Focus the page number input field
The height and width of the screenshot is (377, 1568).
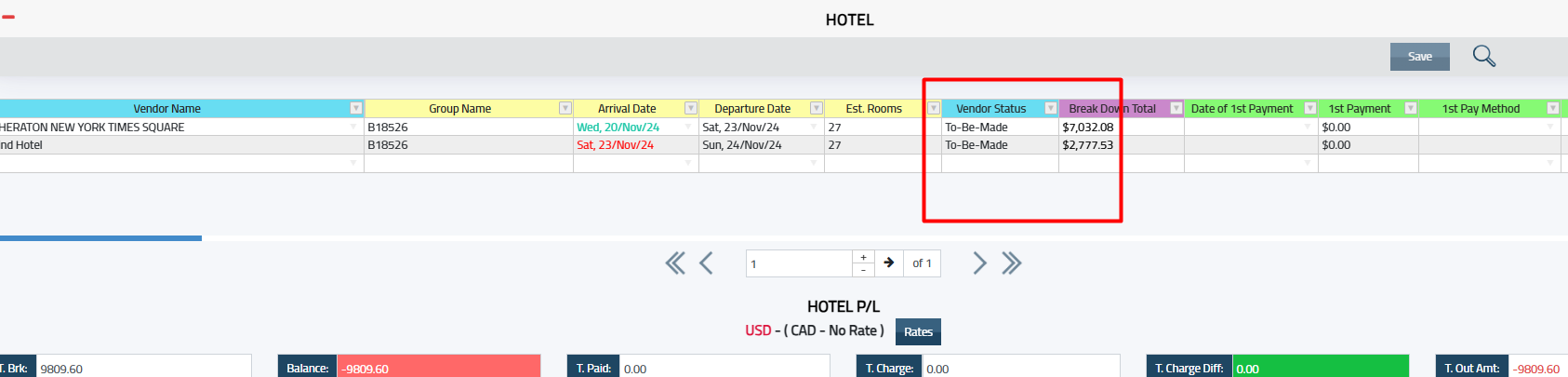coord(799,263)
